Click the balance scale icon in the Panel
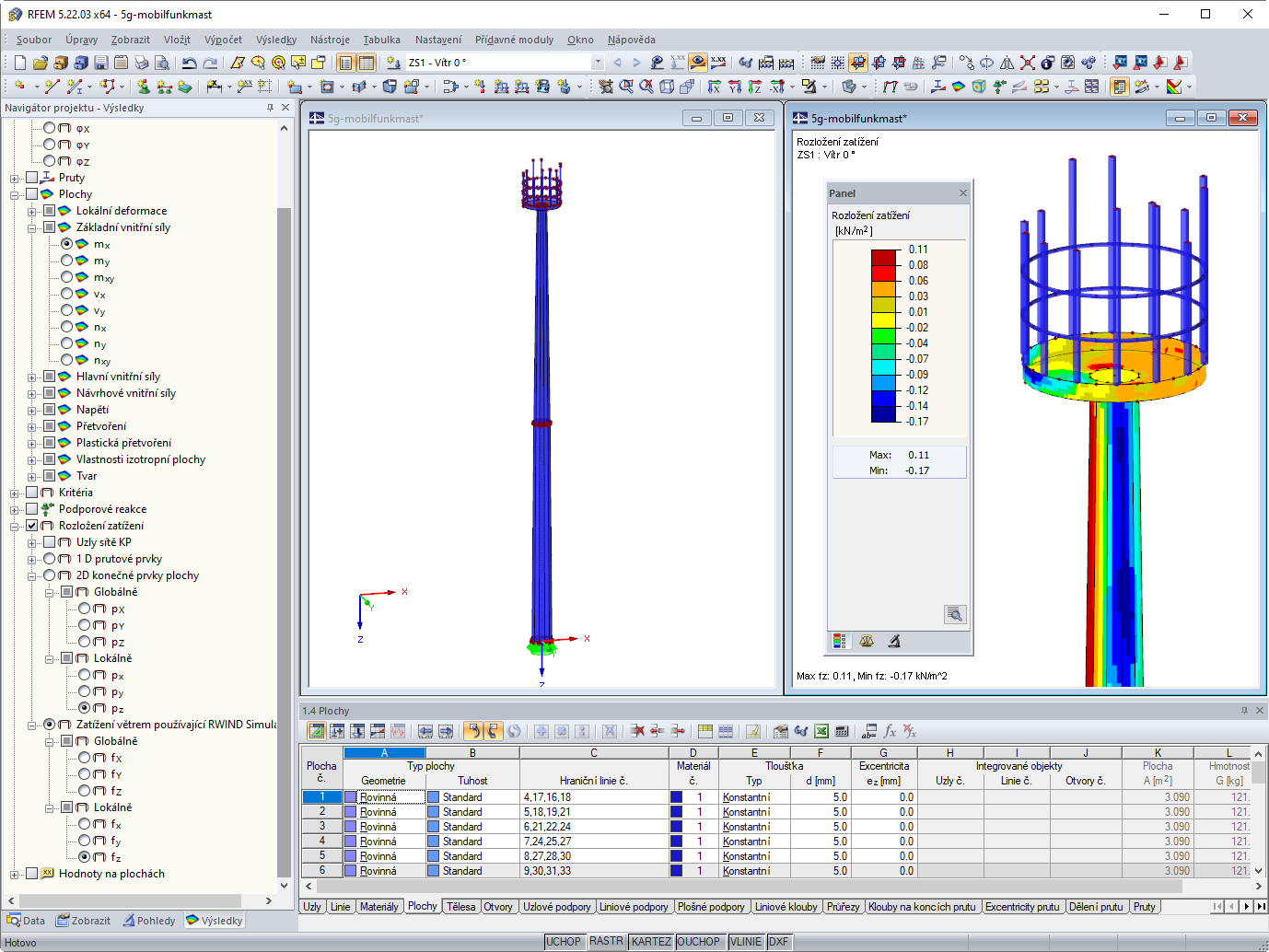 click(867, 641)
